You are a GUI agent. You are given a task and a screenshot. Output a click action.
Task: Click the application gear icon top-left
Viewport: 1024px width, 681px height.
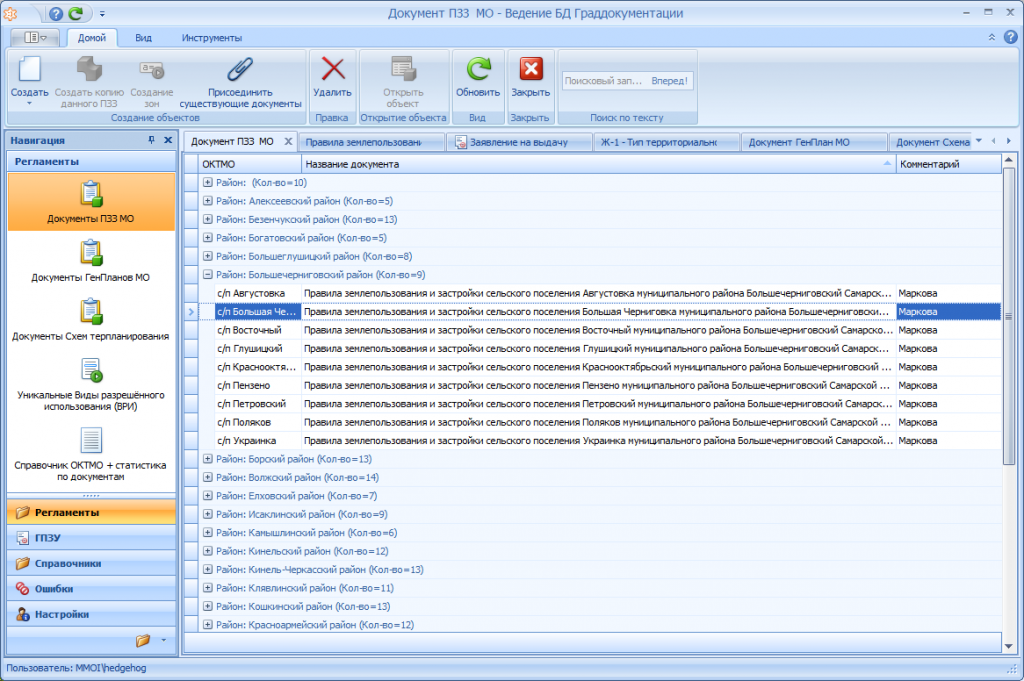click(x=10, y=13)
